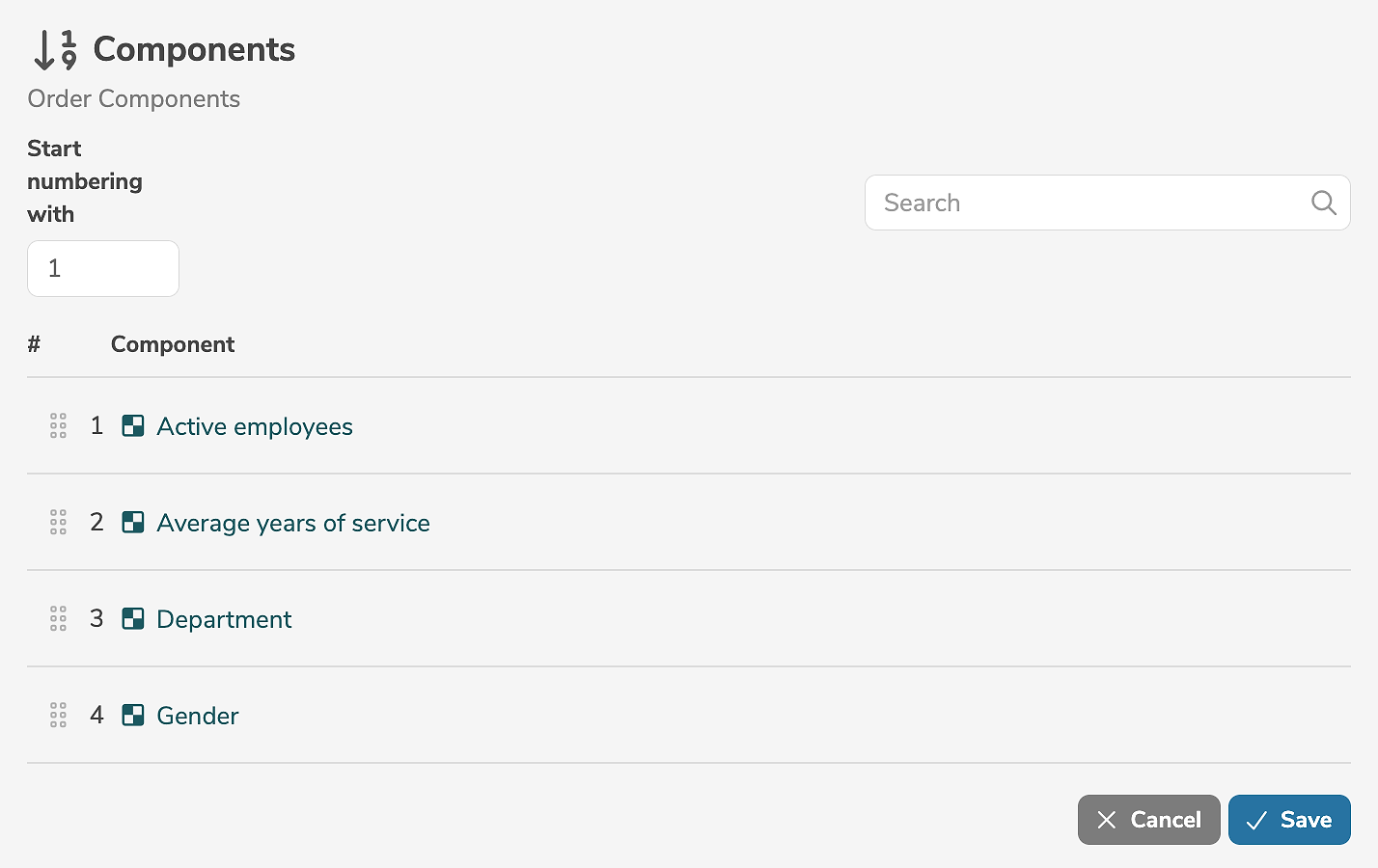Click the component icon next to Average years of service
The width and height of the screenshot is (1378, 868).
pyautogui.click(x=133, y=522)
